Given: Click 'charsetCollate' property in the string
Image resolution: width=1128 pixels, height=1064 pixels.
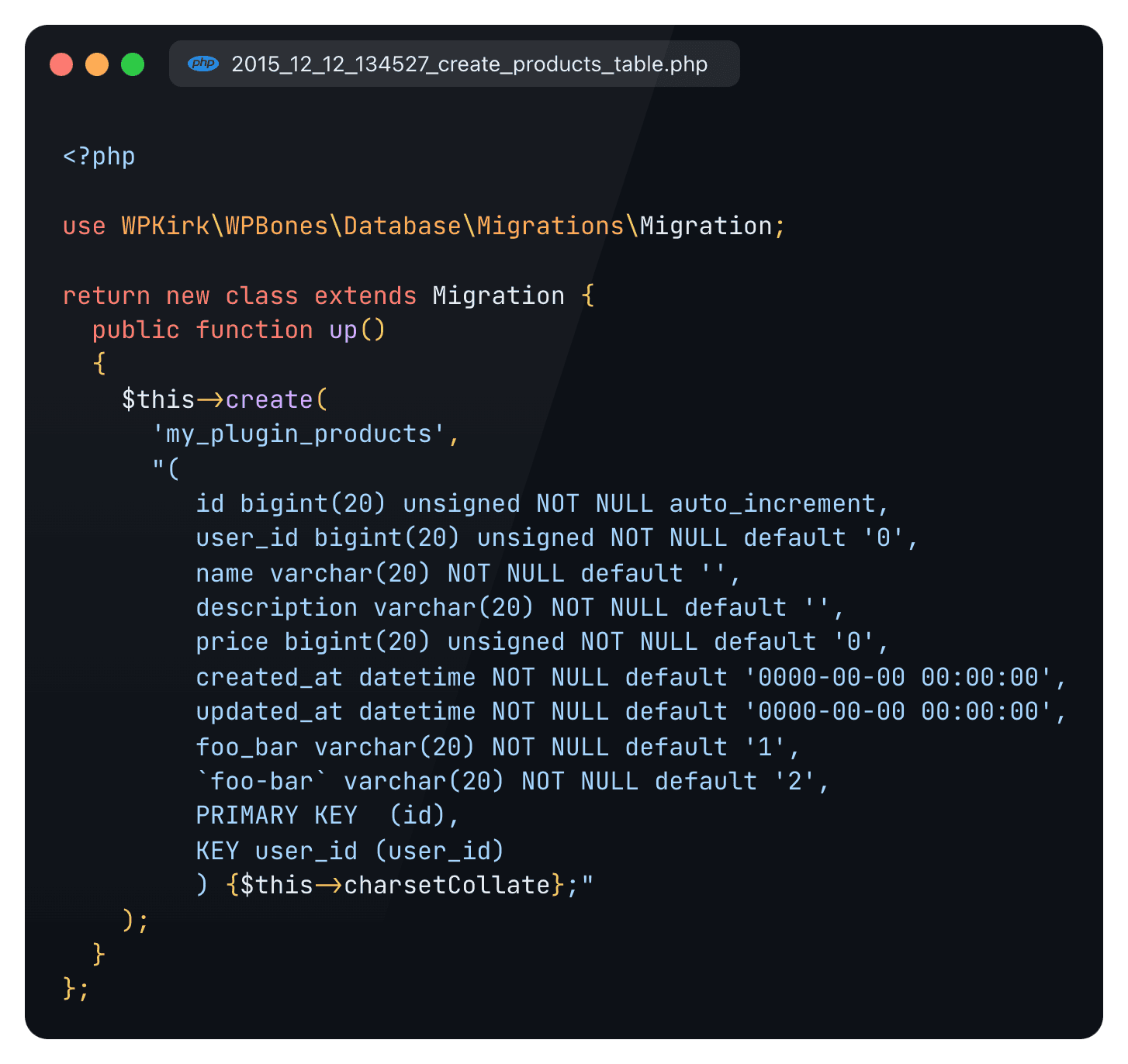Looking at the screenshot, I should click(447, 886).
